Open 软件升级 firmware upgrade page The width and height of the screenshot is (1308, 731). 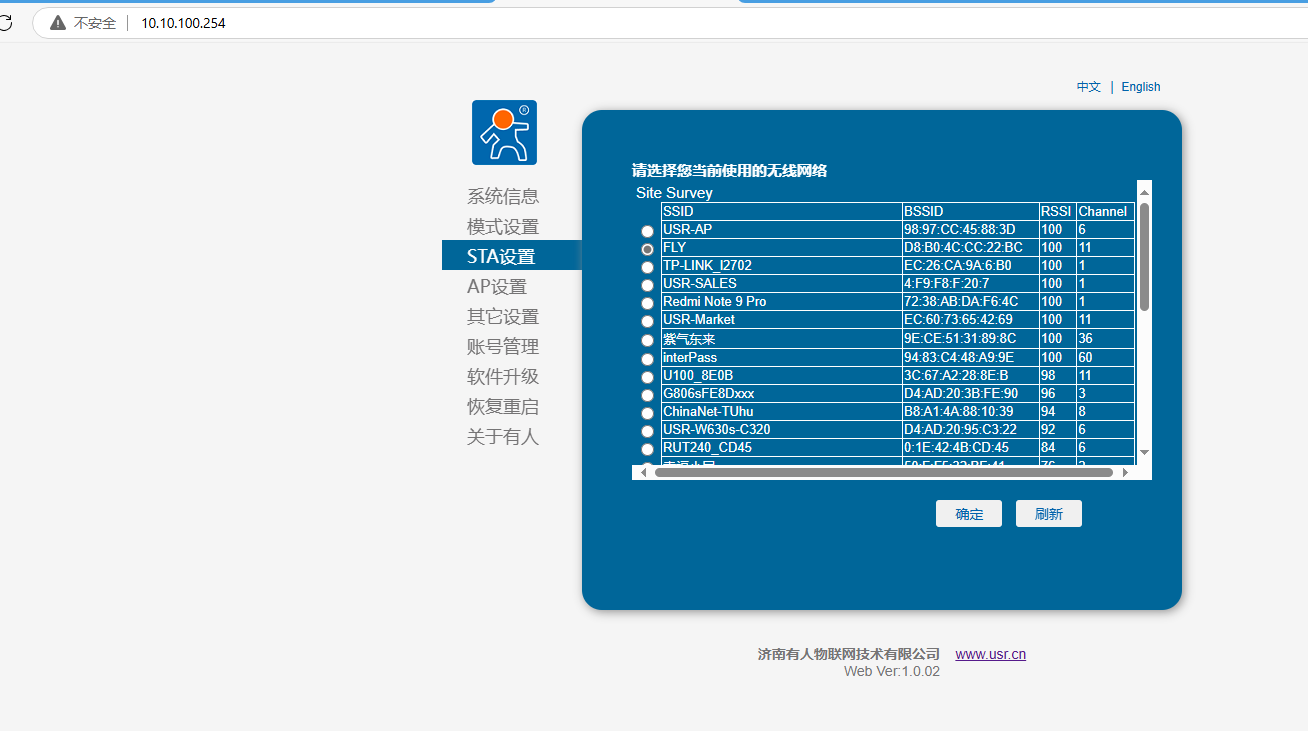pyautogui.click(x=502, y=376)
